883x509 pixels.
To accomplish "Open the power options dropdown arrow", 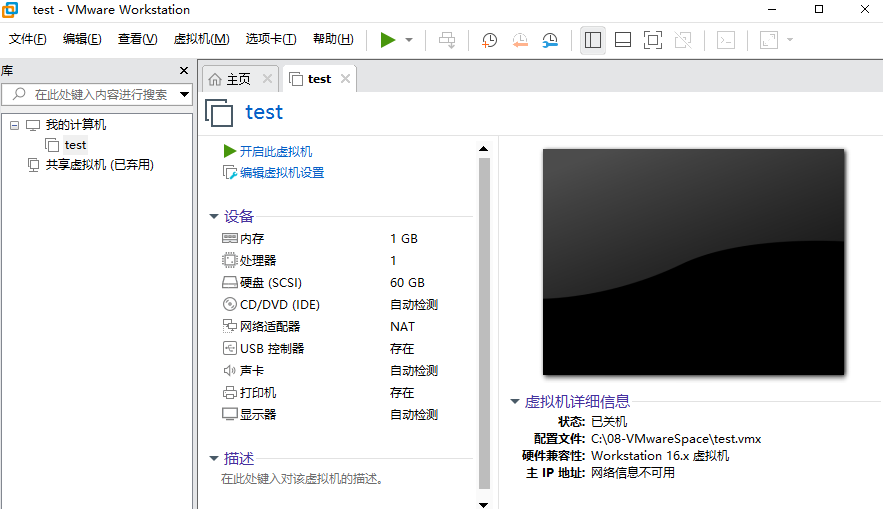I will [409, 40].
